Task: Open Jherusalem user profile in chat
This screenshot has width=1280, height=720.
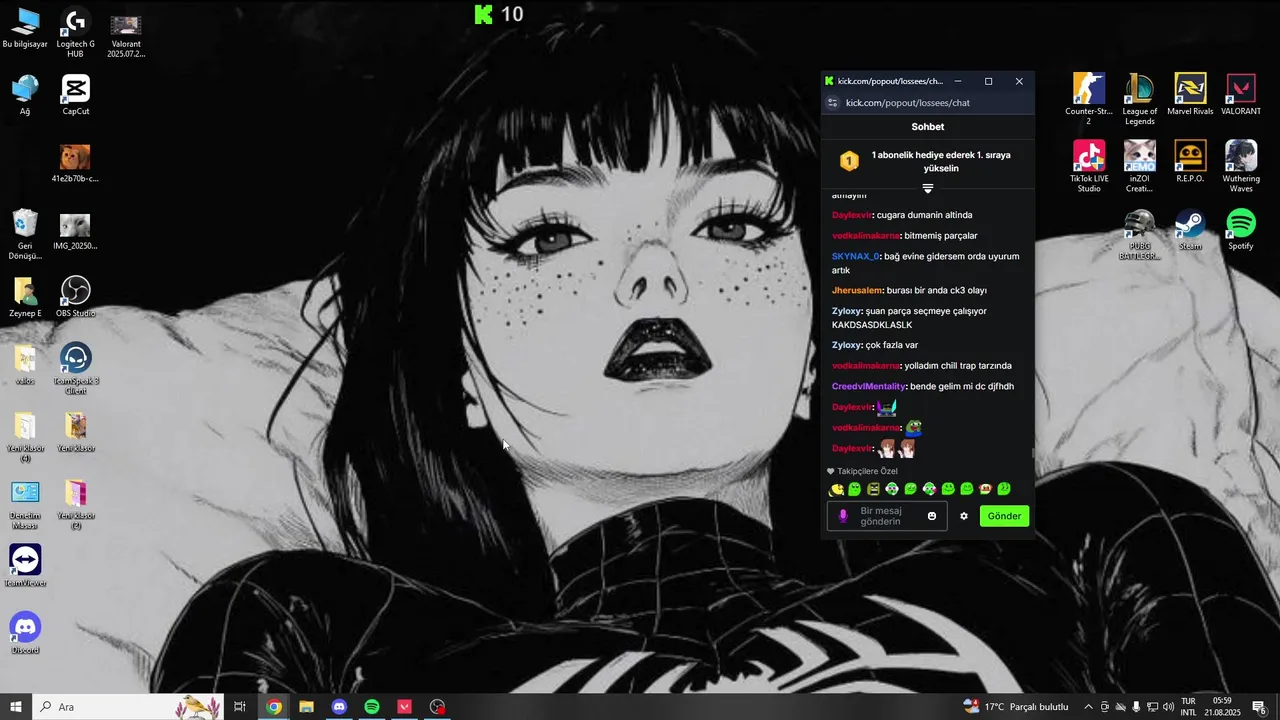Action: click(857, 290)
